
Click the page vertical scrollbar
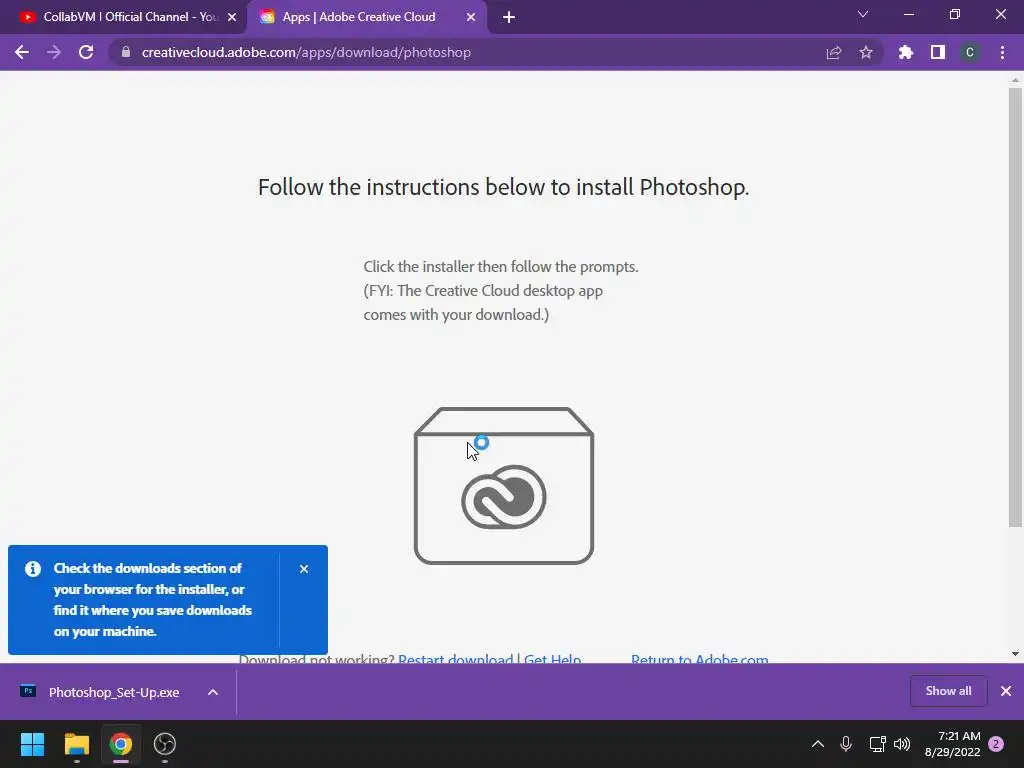tap(1015, 307)
